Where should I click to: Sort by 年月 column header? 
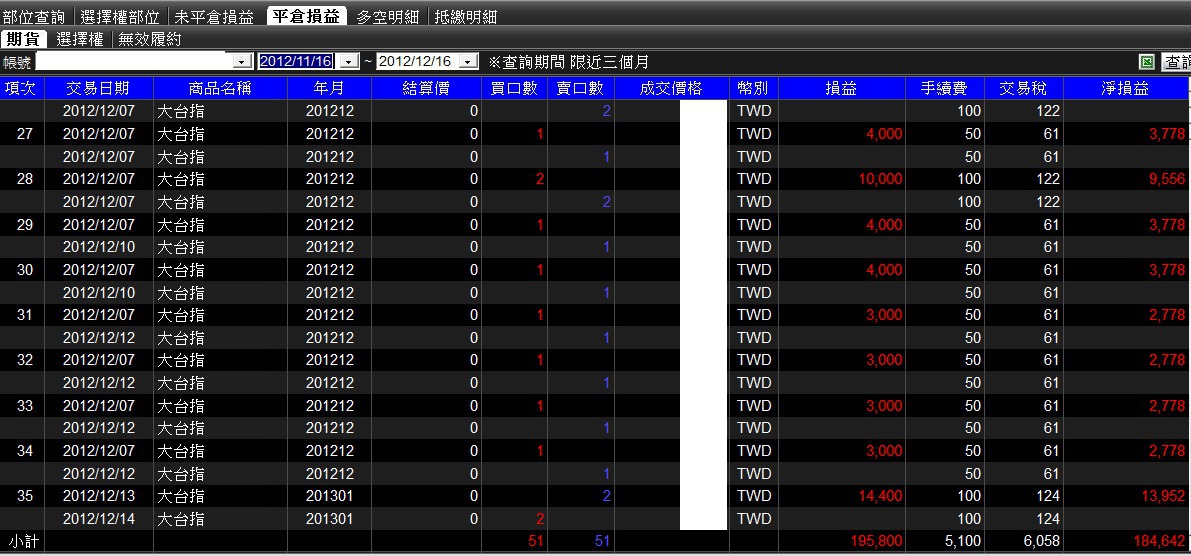tap(330, 88)
